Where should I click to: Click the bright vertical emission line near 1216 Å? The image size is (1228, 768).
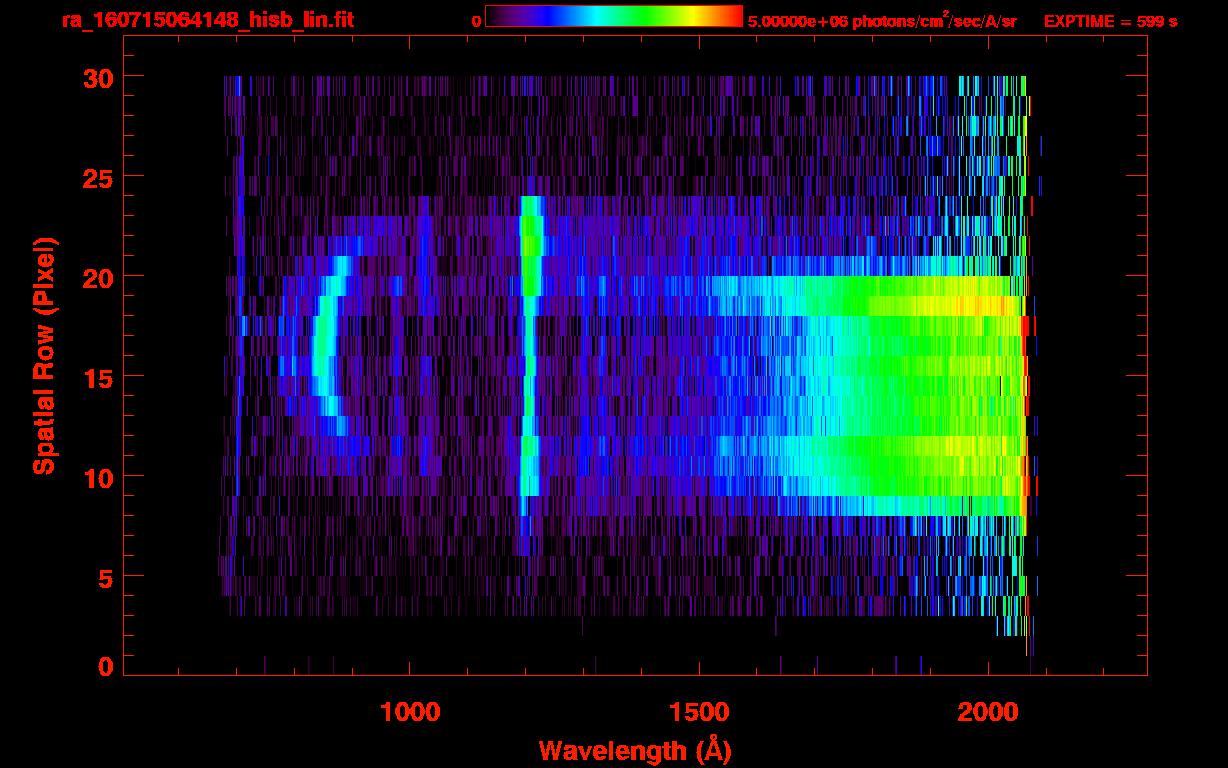pos(530,346)
